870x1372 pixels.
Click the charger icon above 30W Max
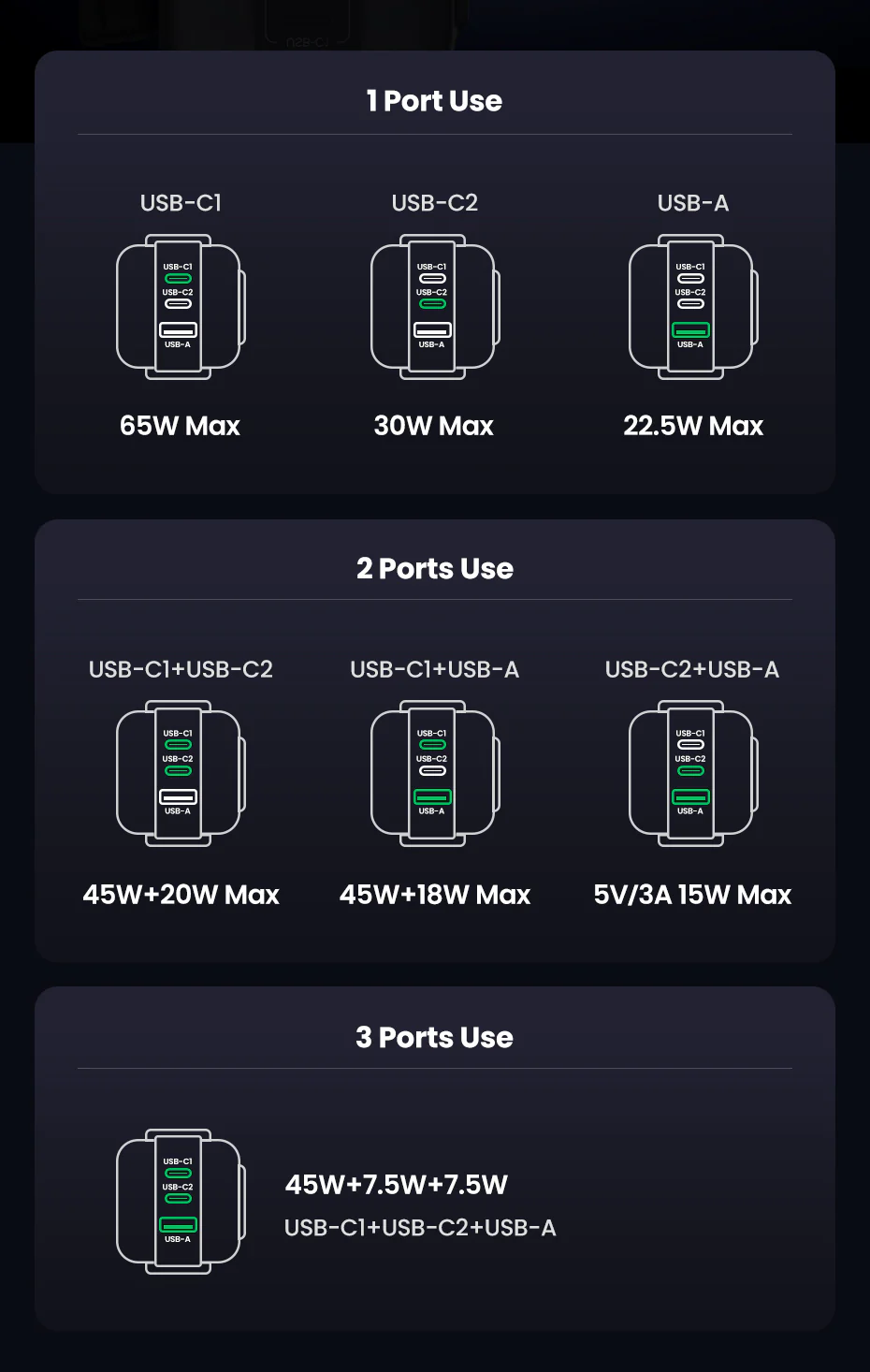click(x=435, y=307)
